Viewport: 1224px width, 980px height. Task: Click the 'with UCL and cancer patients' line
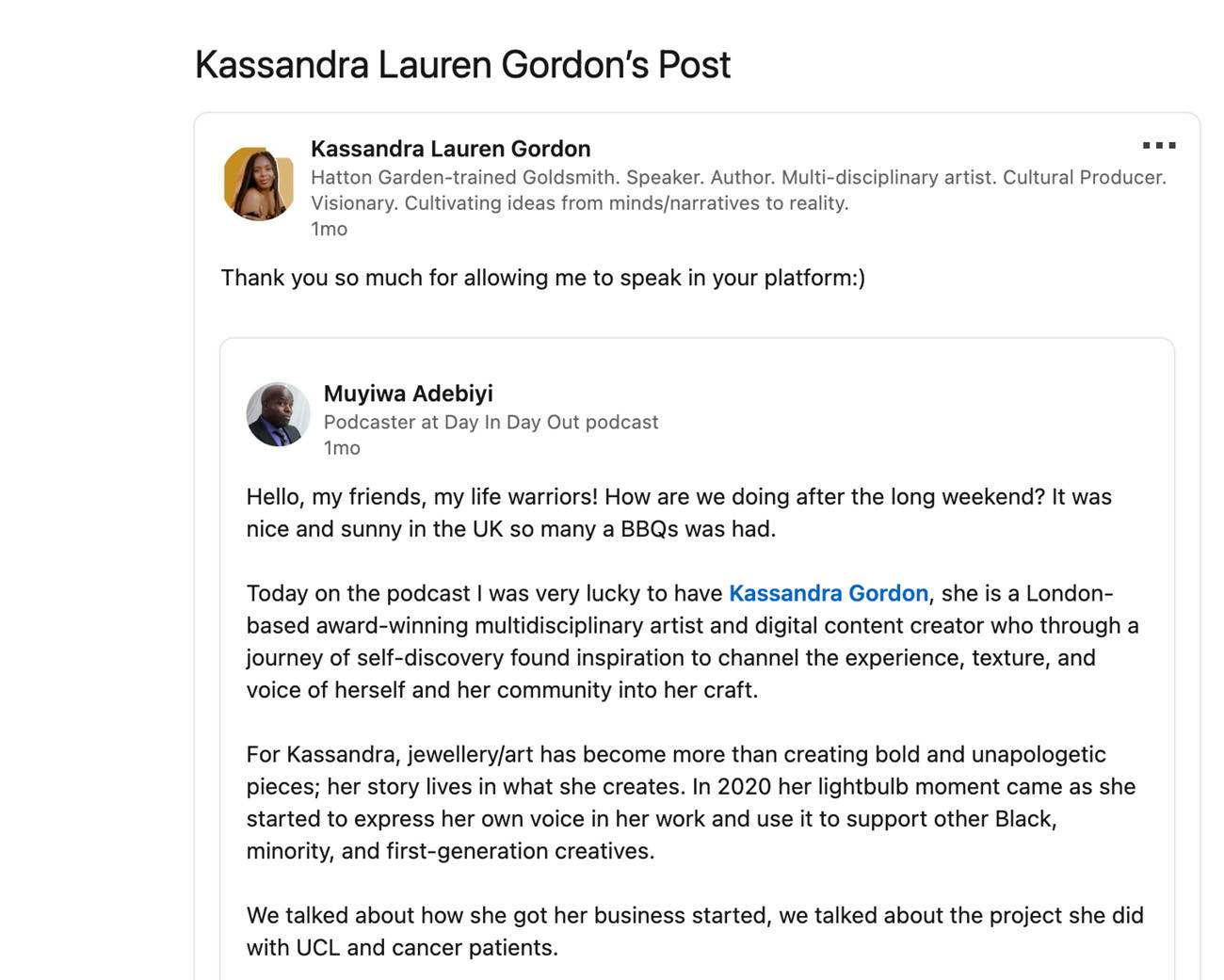click(402, 947)
